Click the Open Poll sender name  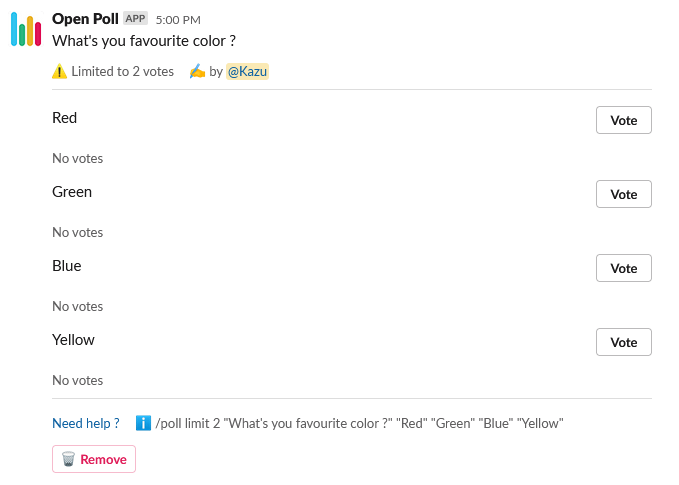85,19
